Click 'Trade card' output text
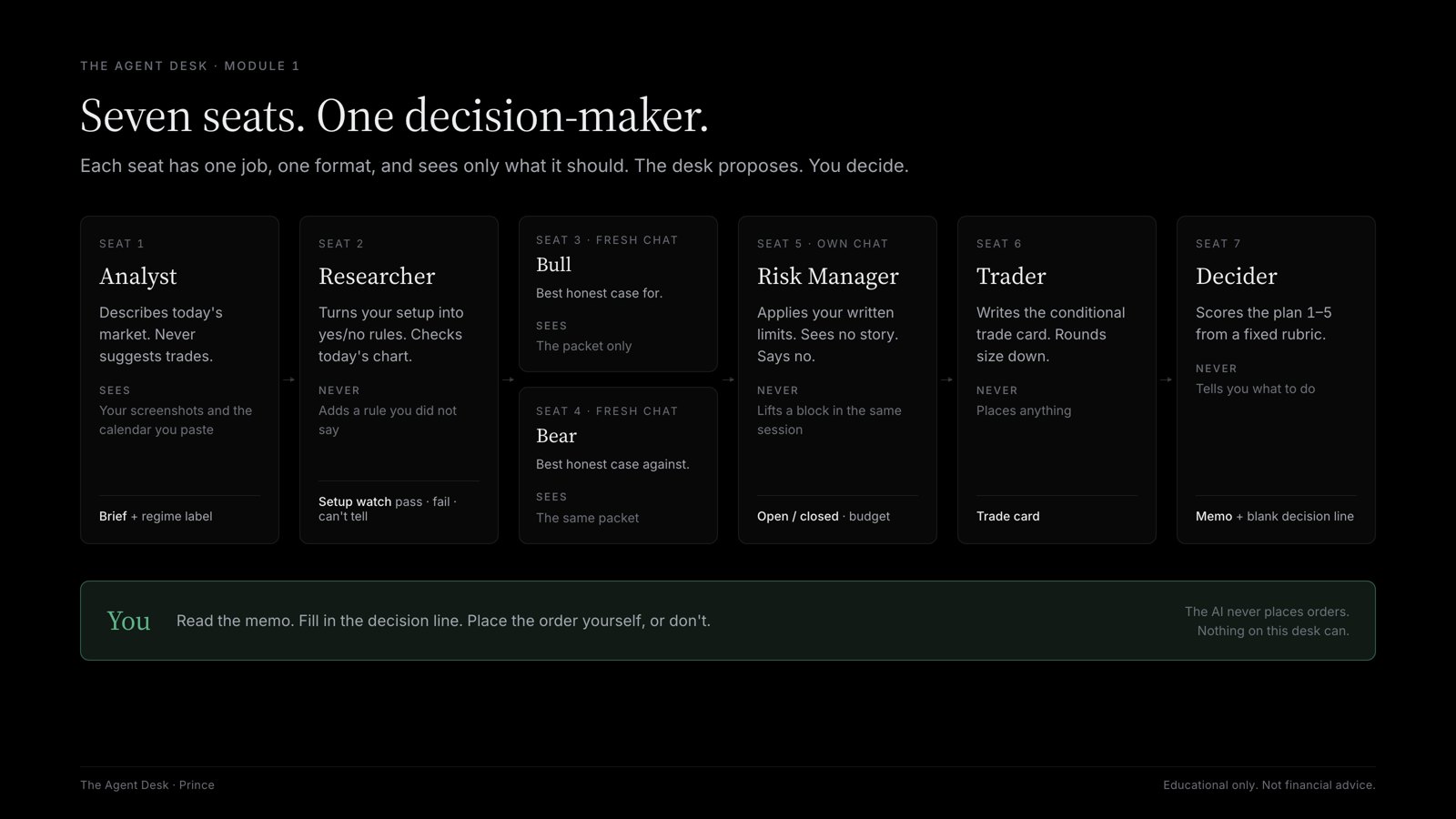The image size is (1456, 819). click(x=1007, y=516)
